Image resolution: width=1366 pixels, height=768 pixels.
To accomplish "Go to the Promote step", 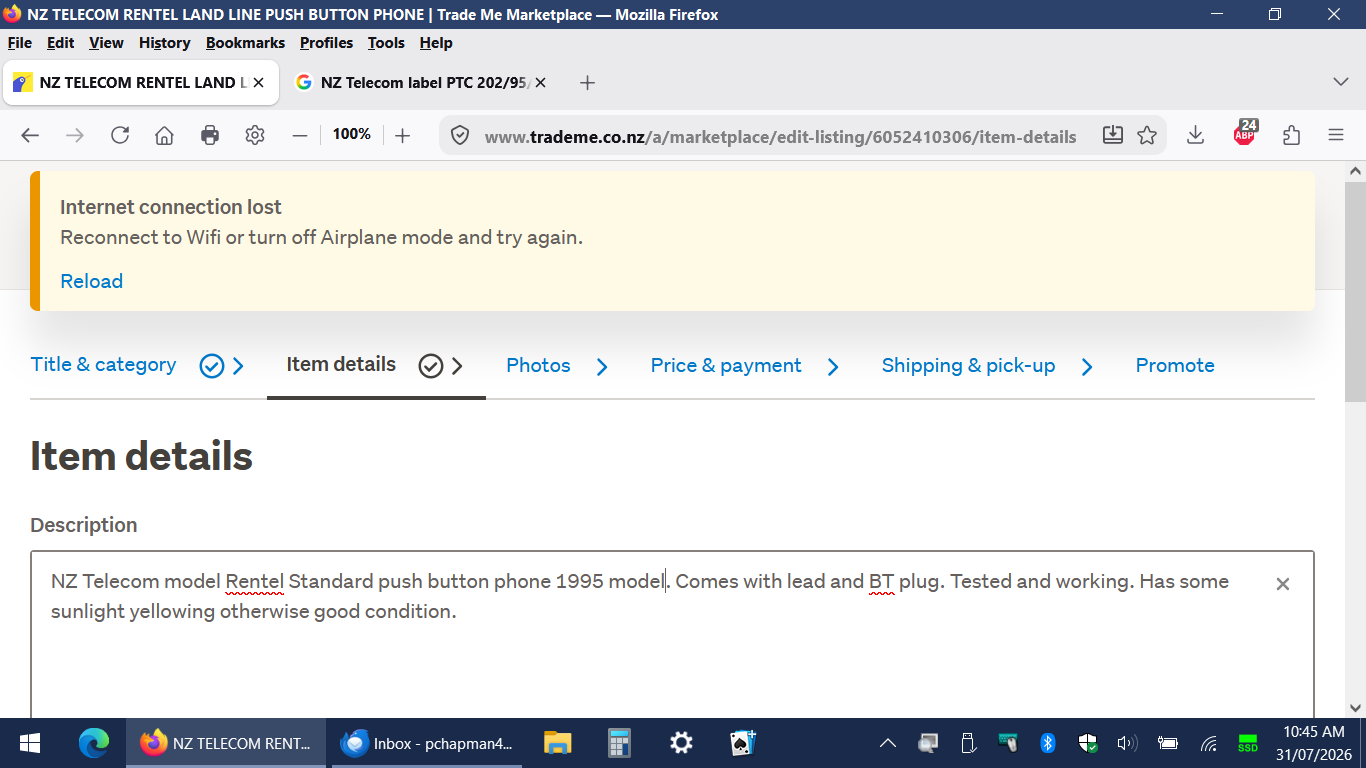I will 1175,366.
